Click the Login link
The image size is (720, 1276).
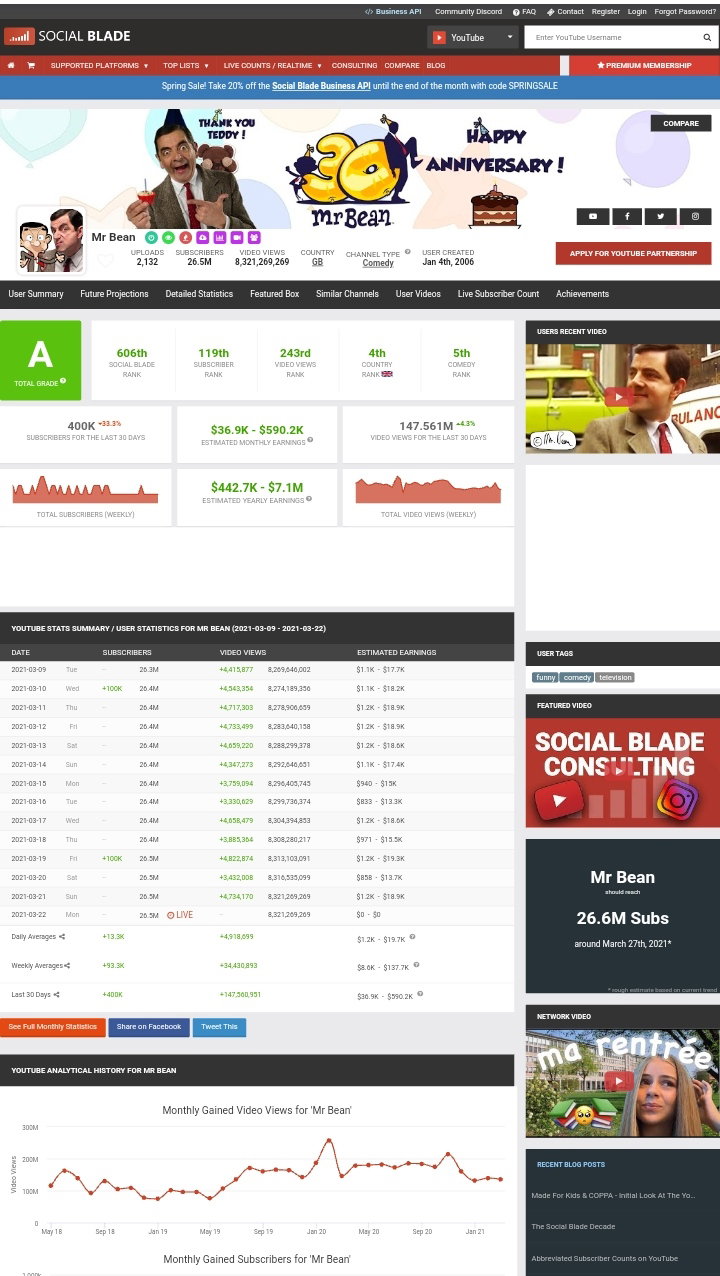point(637,12)
